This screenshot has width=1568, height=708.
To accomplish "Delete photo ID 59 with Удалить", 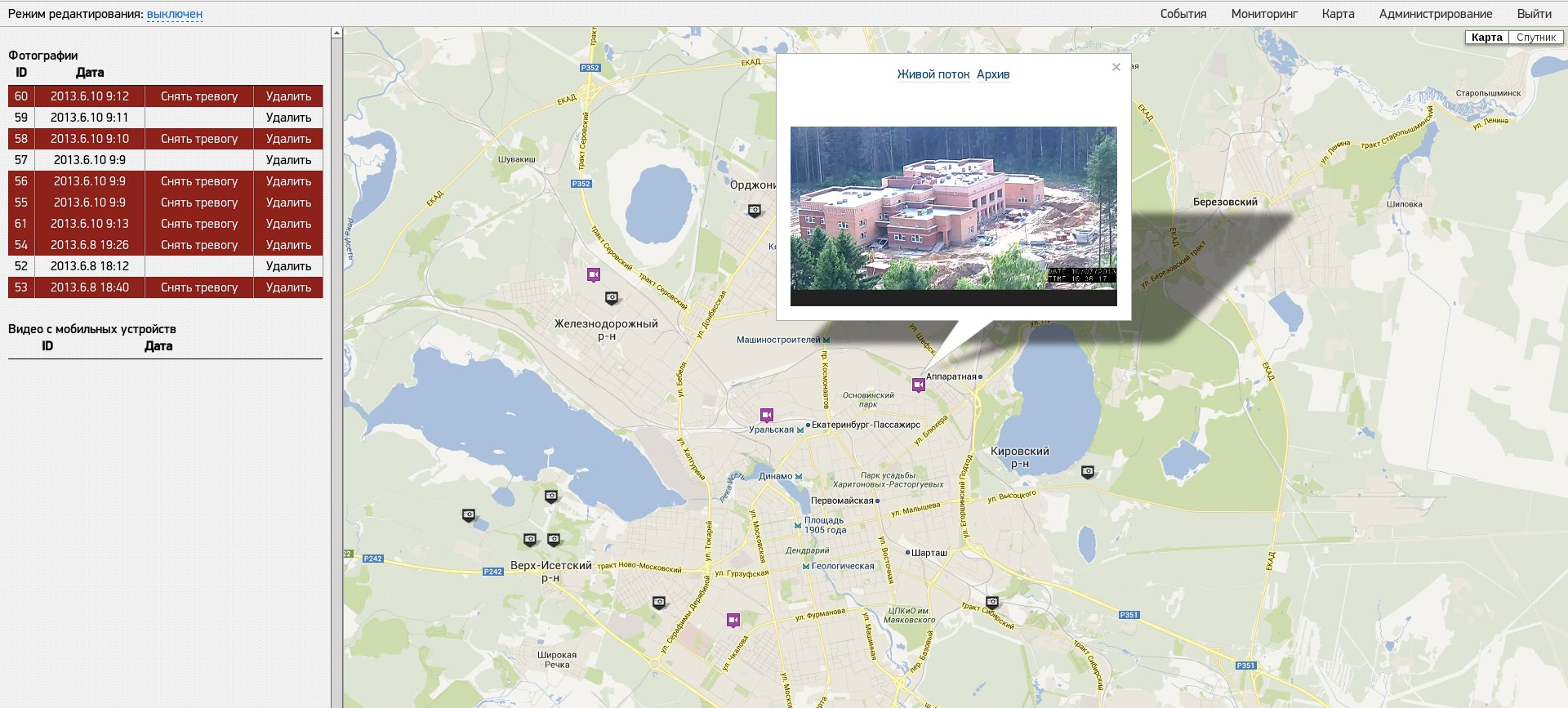I will 288,118.
